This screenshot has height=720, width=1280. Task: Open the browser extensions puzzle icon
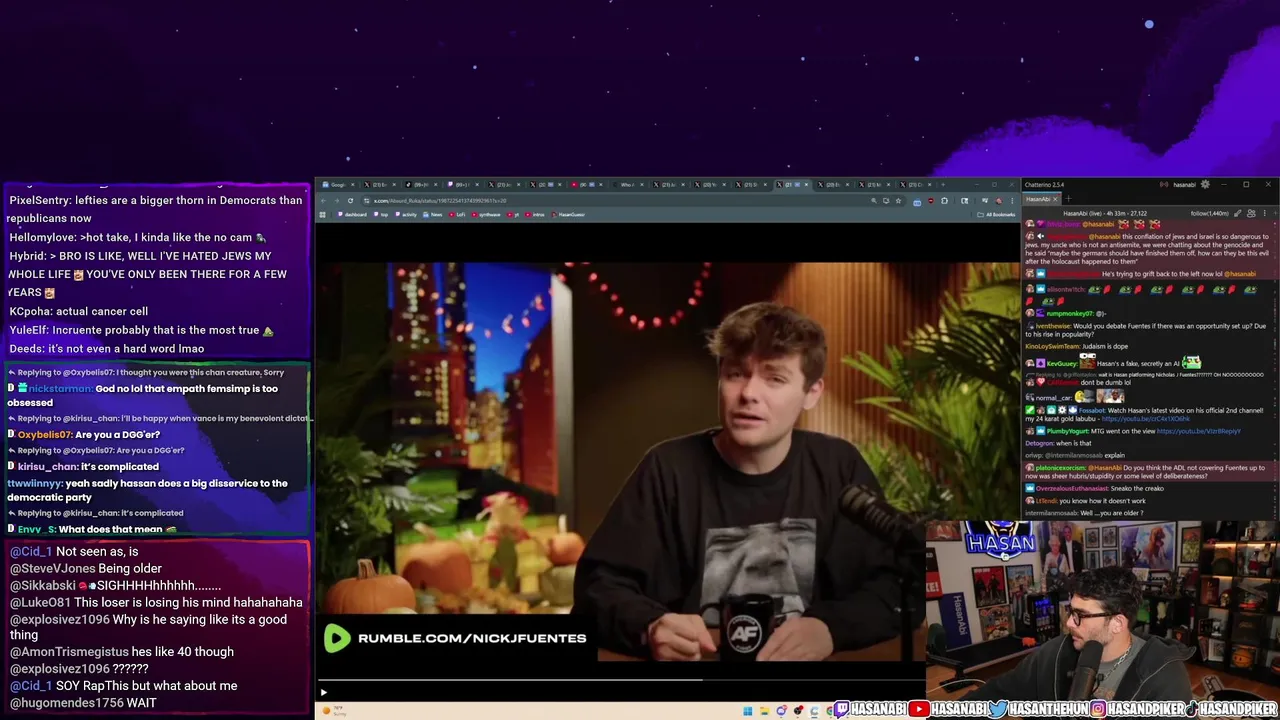(x=945, y=201)
